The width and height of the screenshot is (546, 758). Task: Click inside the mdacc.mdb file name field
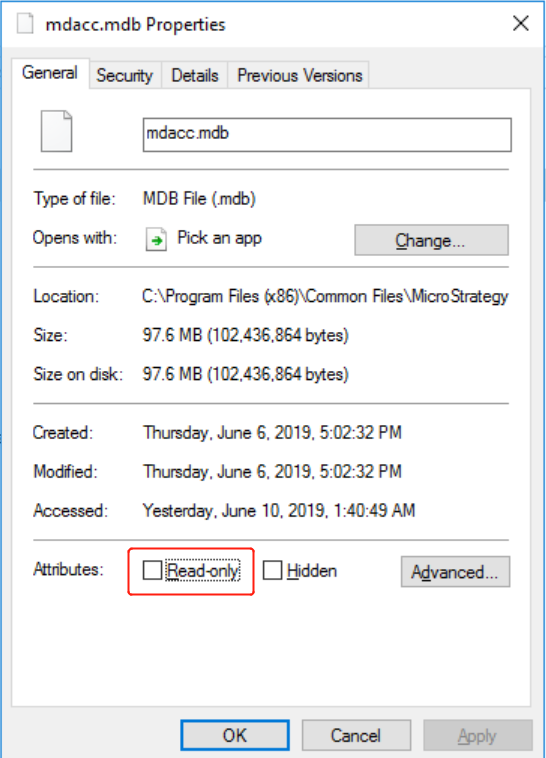[x=327, y=135]
